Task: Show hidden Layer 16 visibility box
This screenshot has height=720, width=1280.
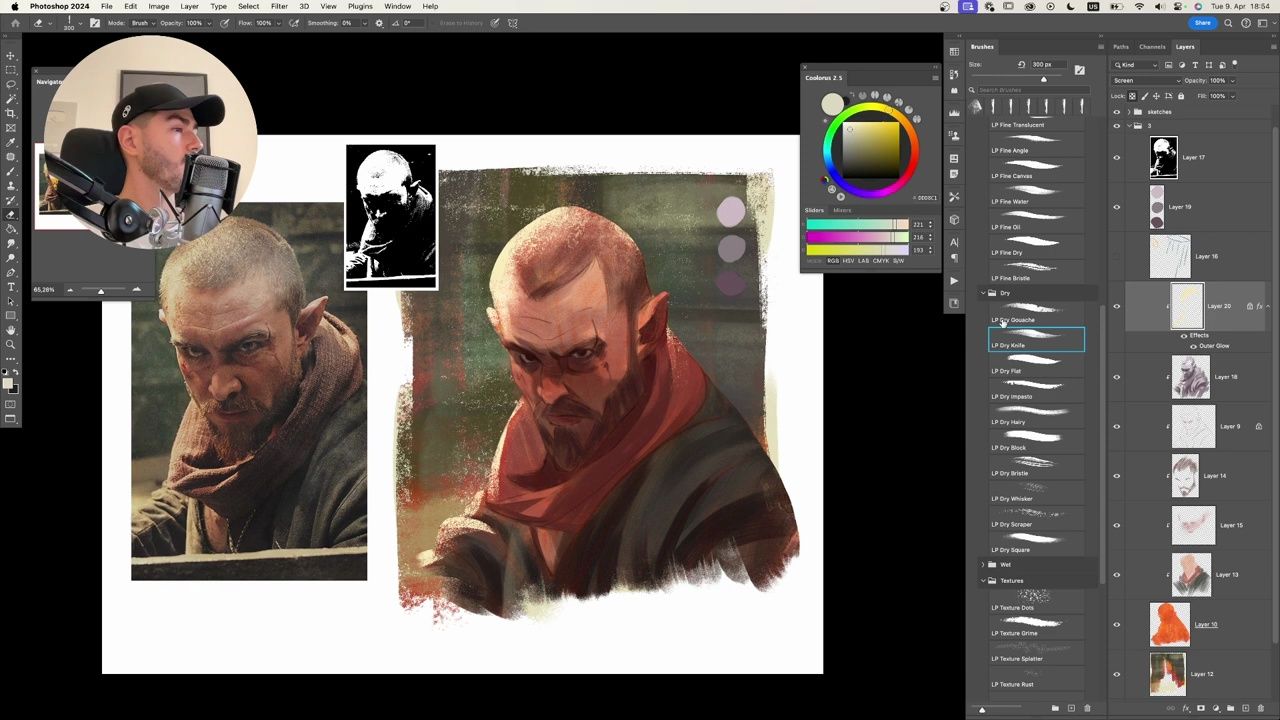Action: [1117, 257]
